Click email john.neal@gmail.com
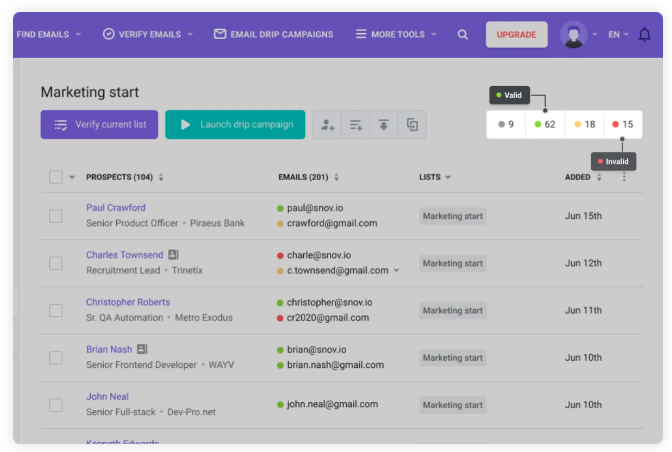Image resolution: width=672 pixels, height=452 pixels. [x=333, y=404]
